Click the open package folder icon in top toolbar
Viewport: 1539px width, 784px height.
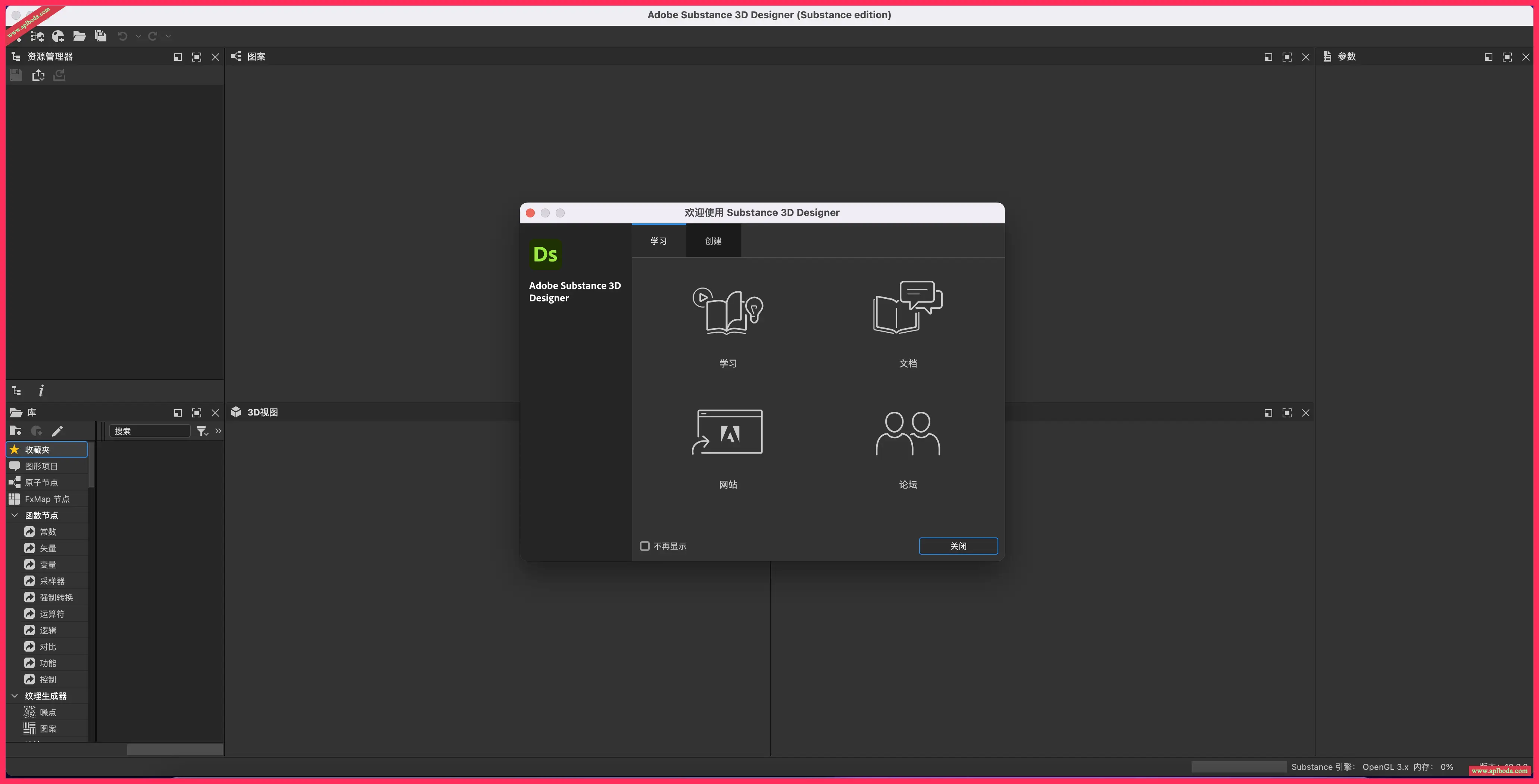click(x=79, y=37)
